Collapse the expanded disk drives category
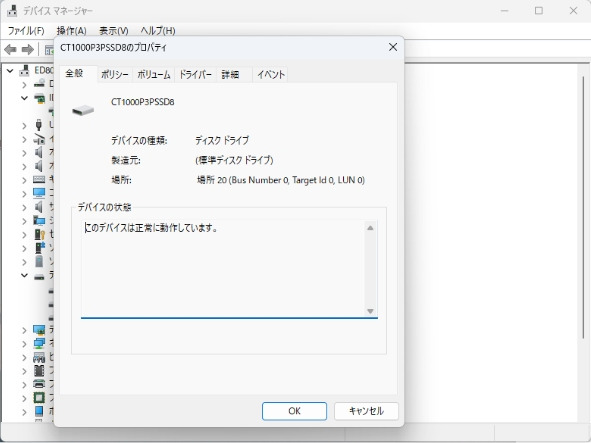This screenshot has width=591, height=443. pos(24,275)
